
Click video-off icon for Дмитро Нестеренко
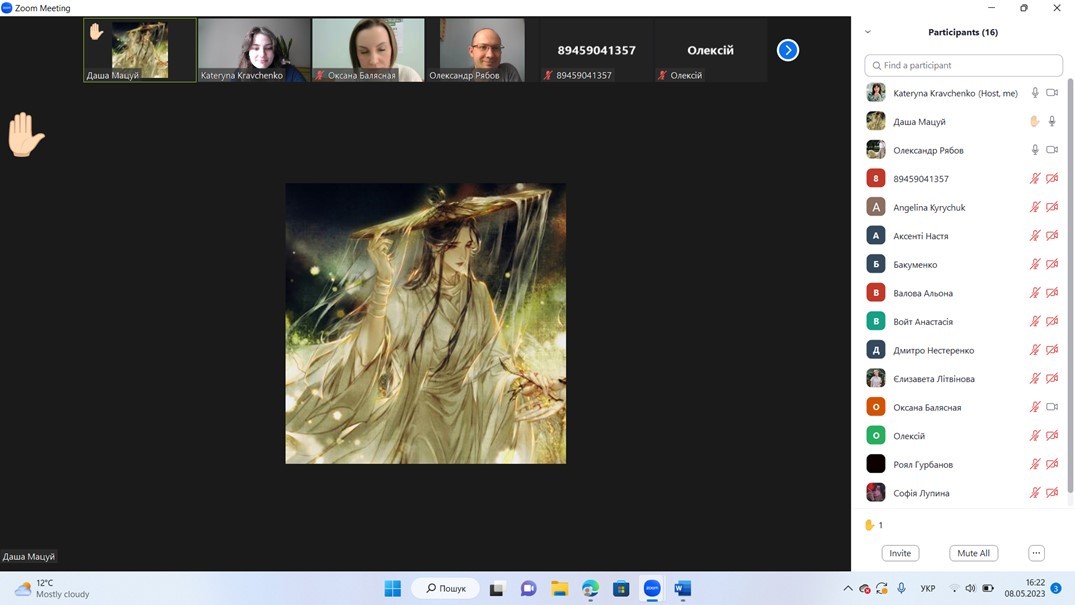[x=1052, y=350]
